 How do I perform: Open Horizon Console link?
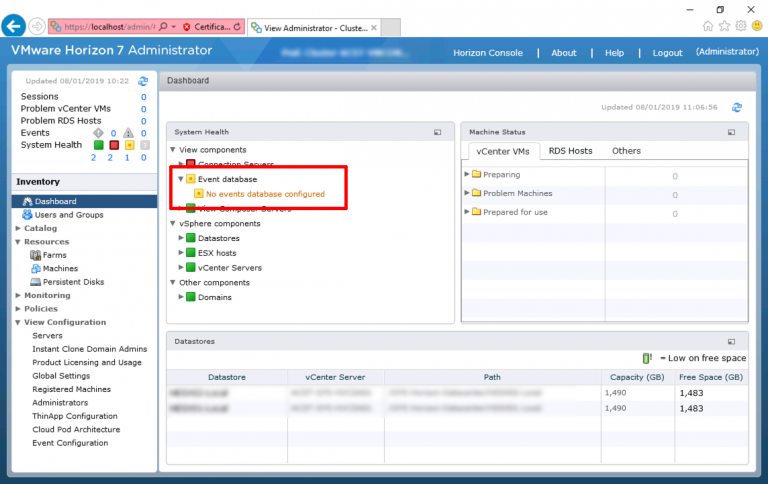[x=488, y=53]
